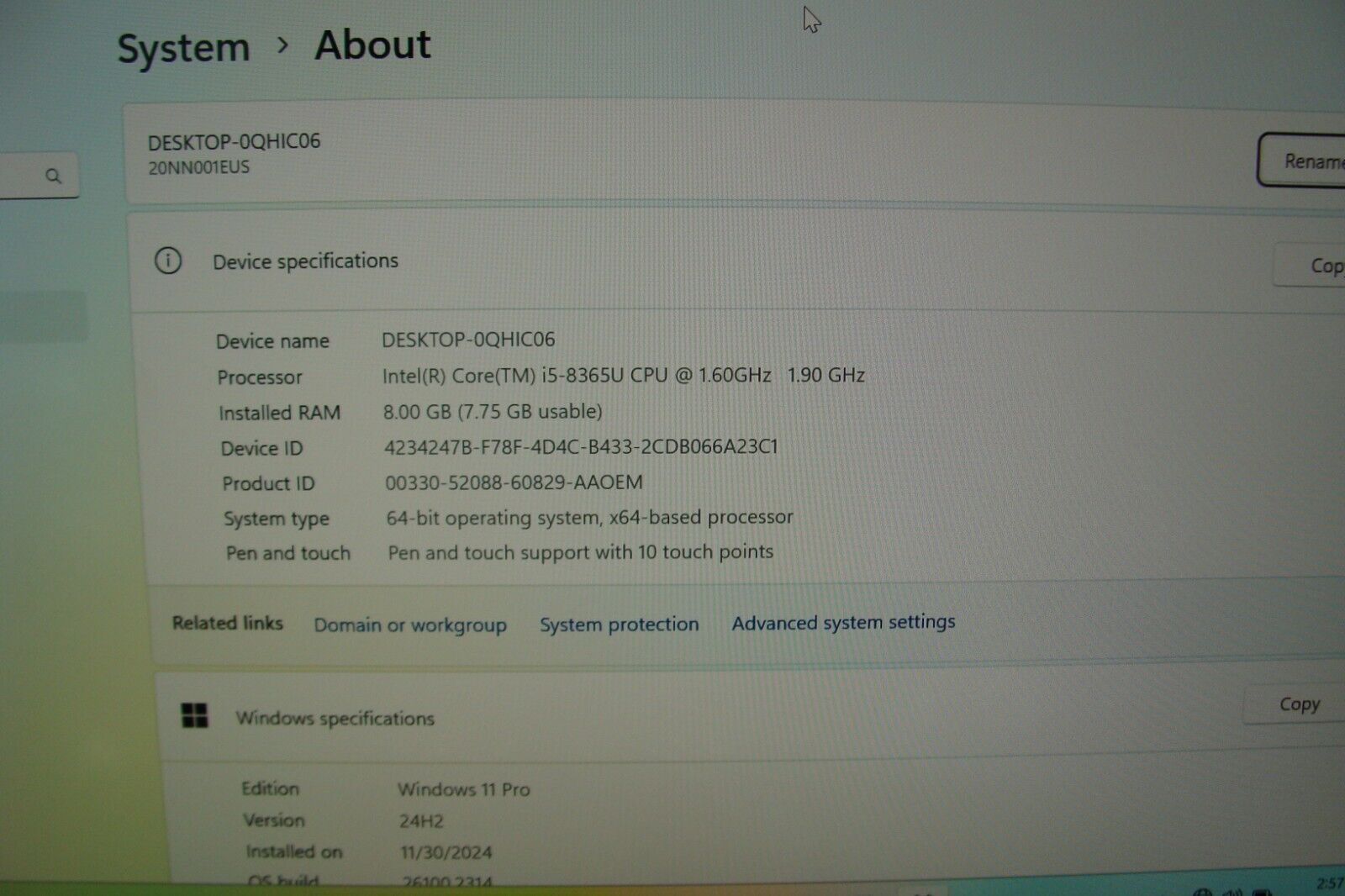This screenshot has height=896, width=1345.
Task: Select the Pen and touch support text
Action: [580, 552]
